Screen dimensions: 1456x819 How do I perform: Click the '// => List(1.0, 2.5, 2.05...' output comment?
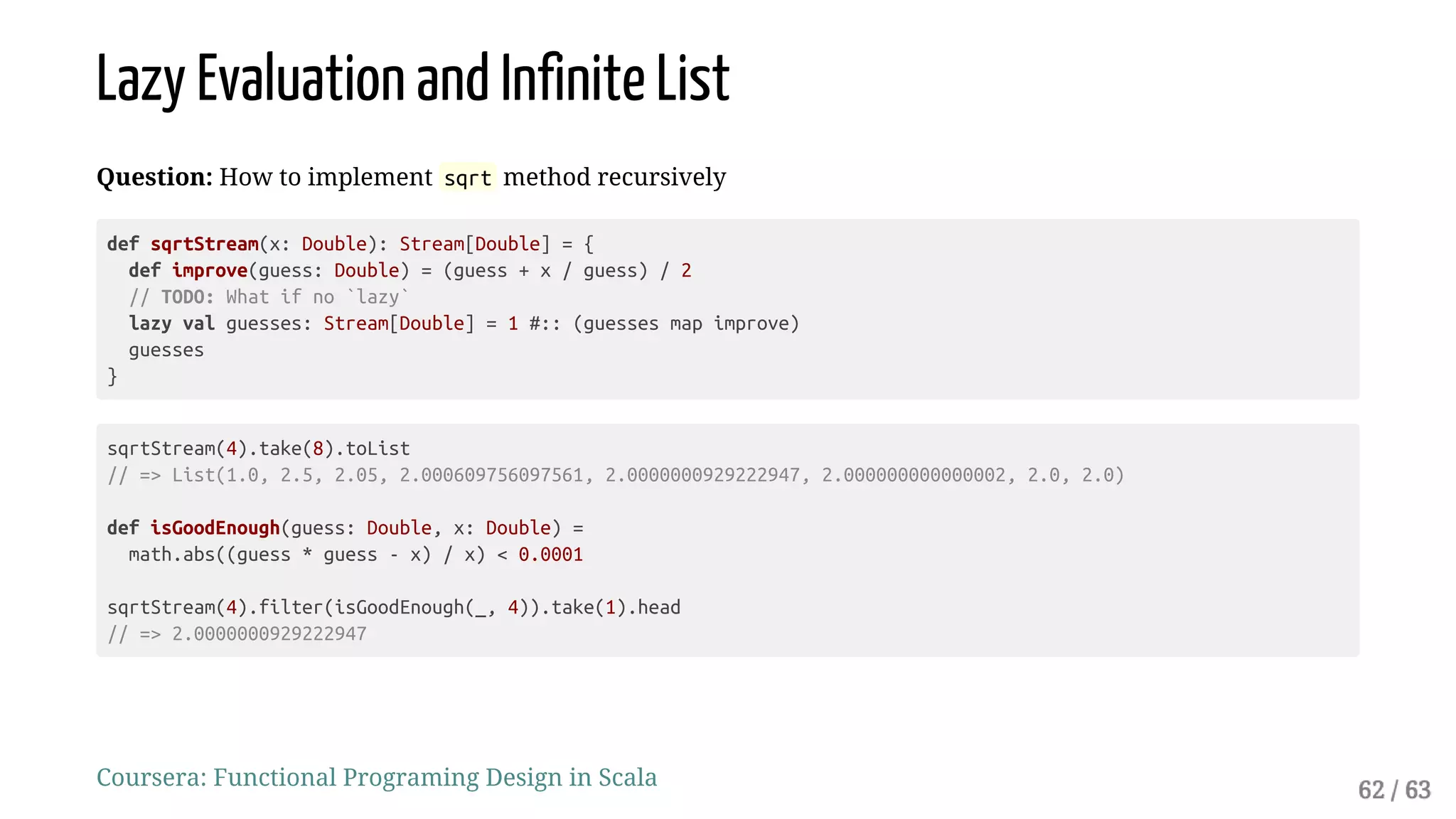pos(616,475)
